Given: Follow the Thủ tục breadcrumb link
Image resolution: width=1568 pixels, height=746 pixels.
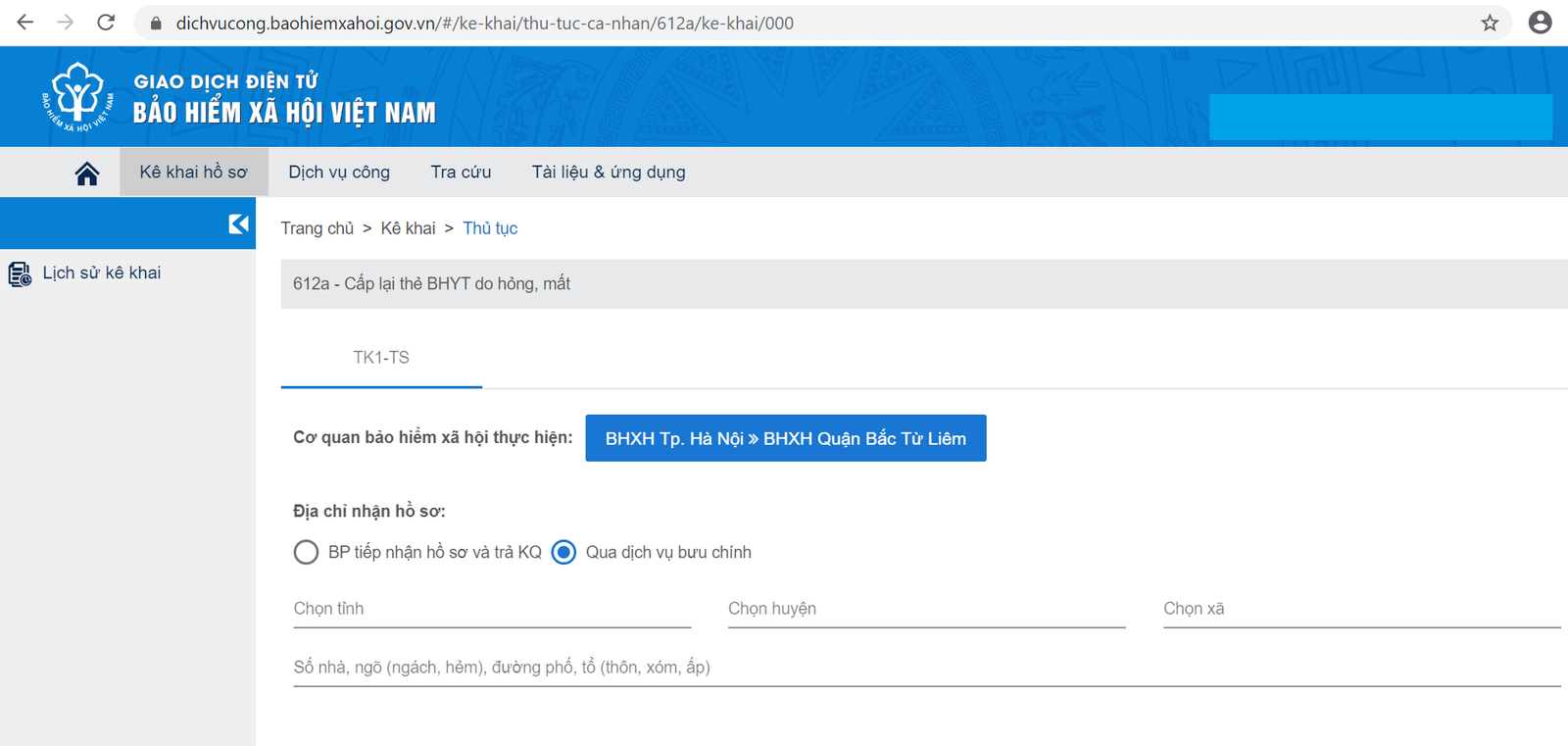Looking at the screenshot, I should [490, 228].
